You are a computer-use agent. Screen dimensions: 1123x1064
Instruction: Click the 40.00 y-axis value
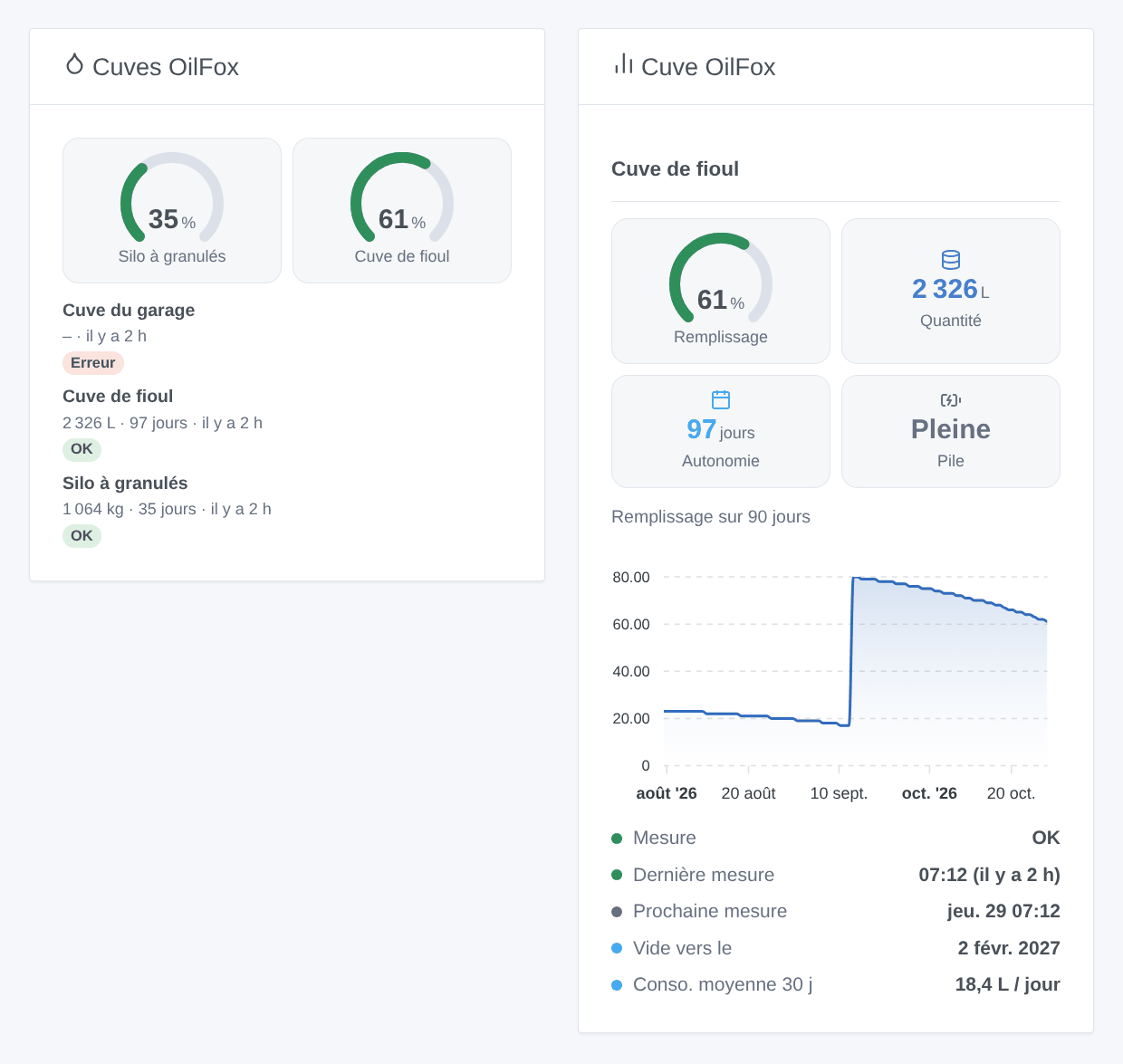tap(631, 671)
